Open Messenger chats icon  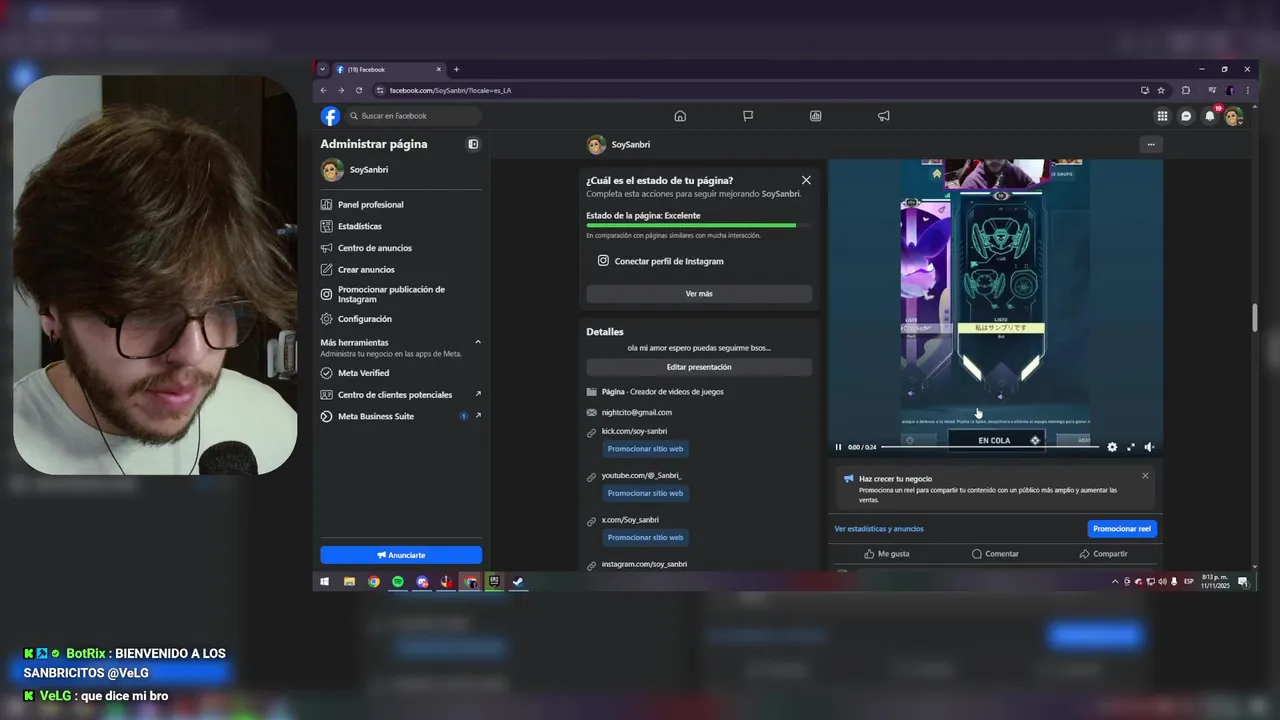click(1186, 116)
